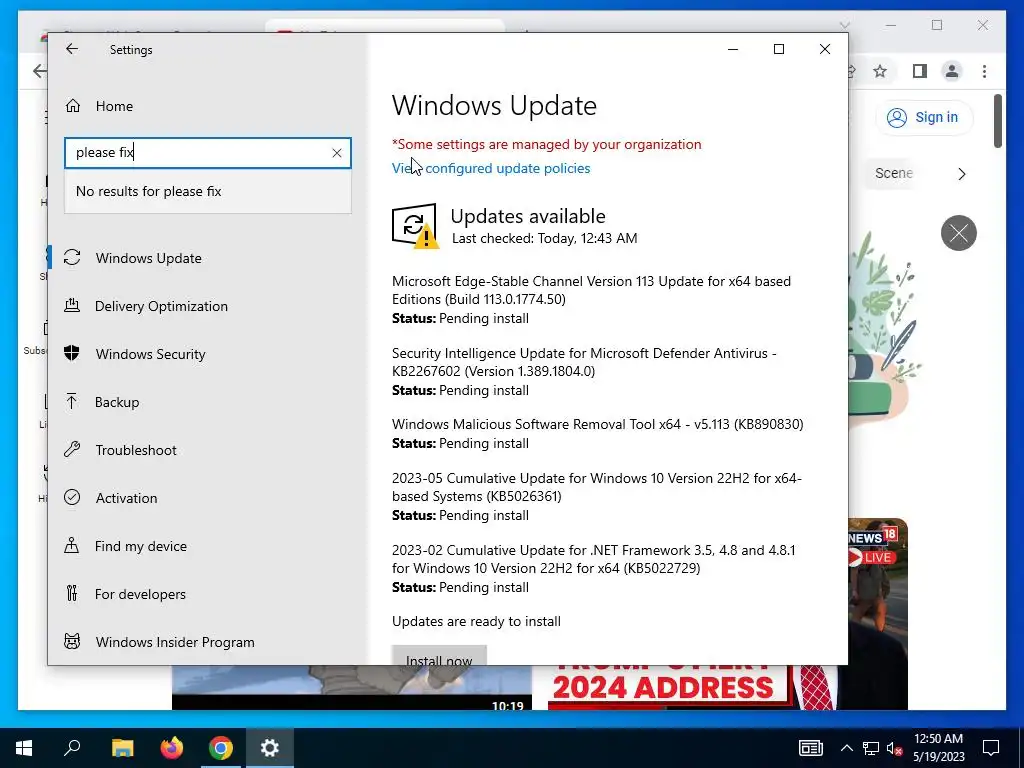1024x768 pixels.
Task: Click the Install now button
Action: (x=439, y=656)
